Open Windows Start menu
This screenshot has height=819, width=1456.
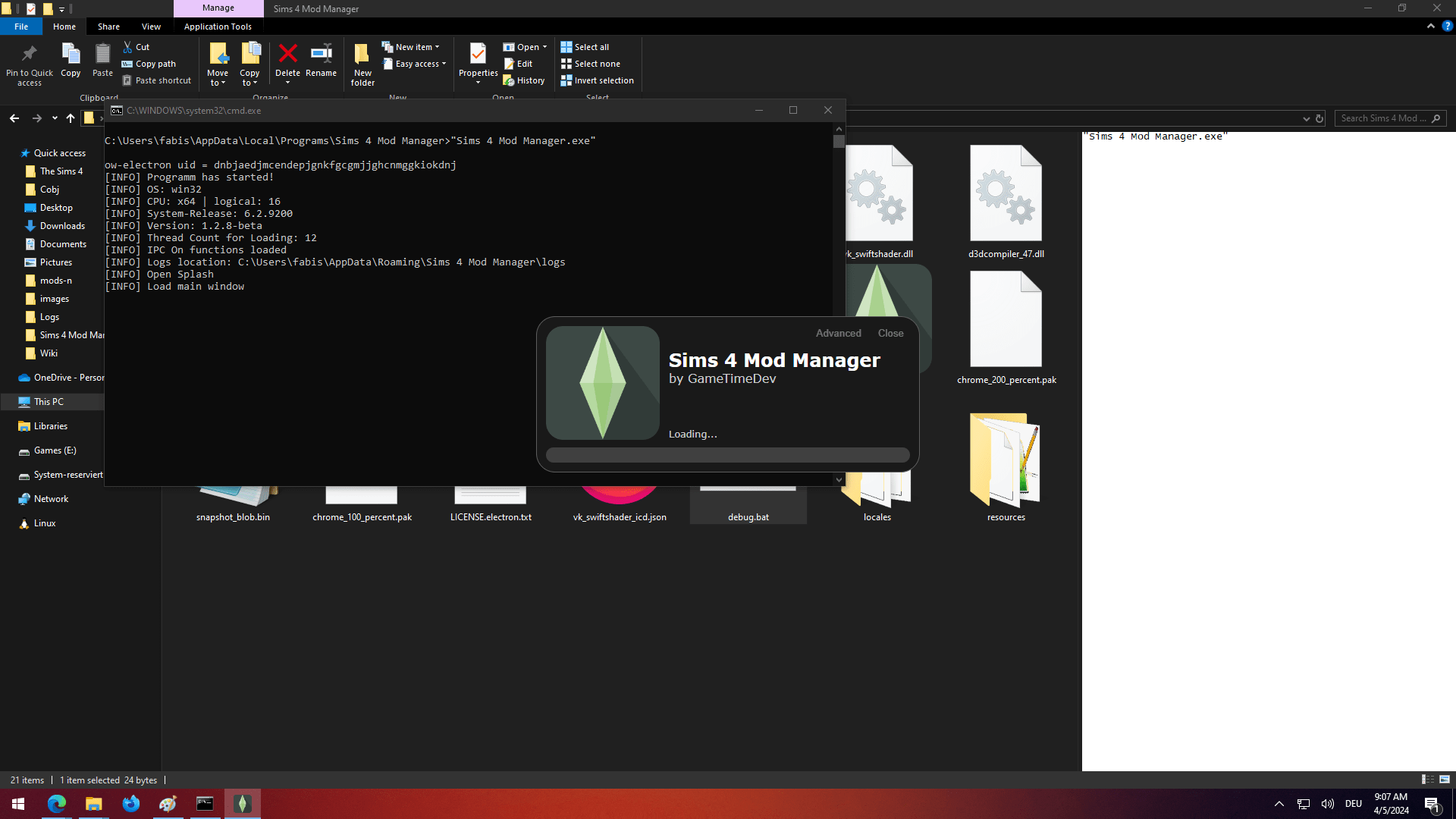[x=18, y=804]
